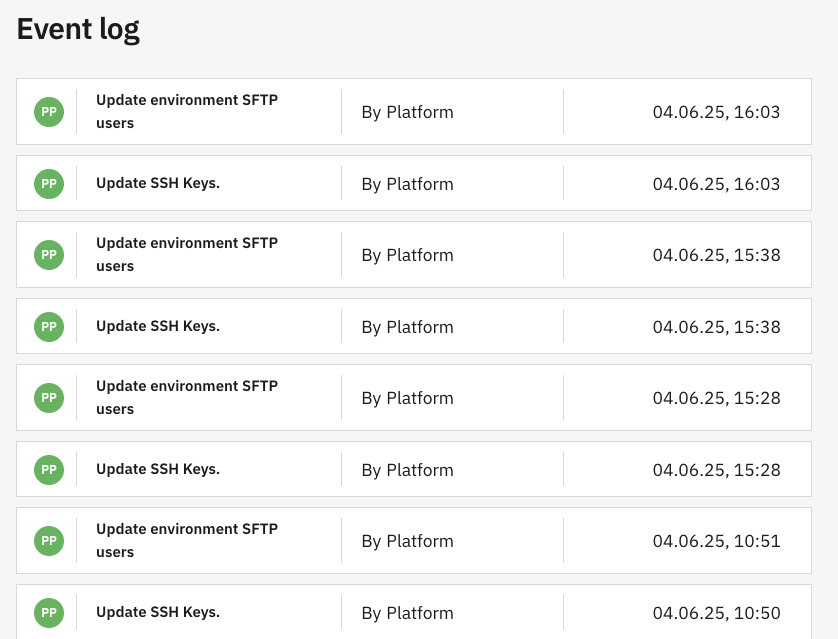Click the timestamp 04.06.25, 10:50
838x639 pixels.
click(716, 613)
